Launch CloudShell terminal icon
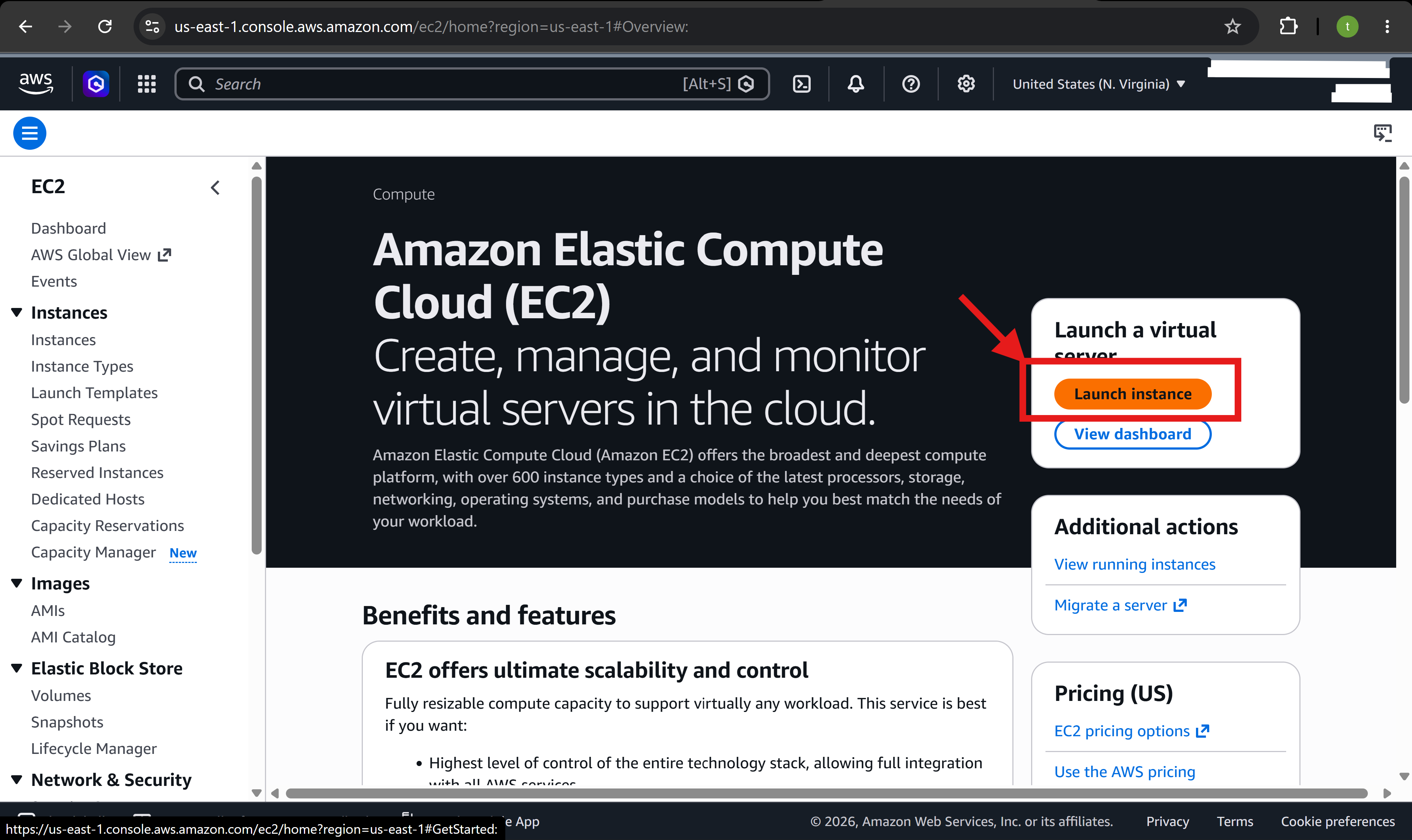The height and width of the screenshot is (840, 1412). coord(802,84)
